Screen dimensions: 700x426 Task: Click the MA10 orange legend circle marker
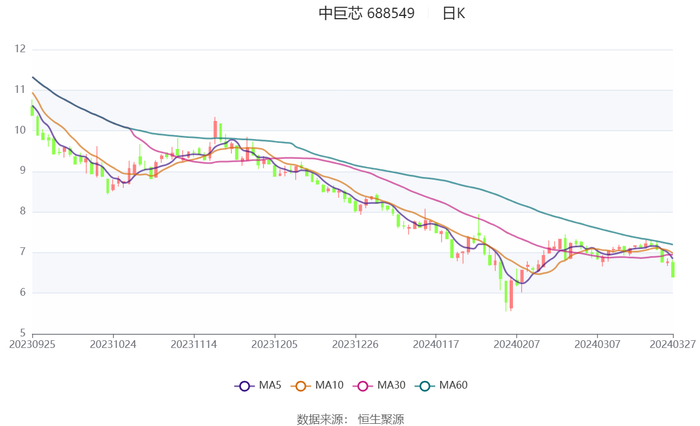click(301, 386)
